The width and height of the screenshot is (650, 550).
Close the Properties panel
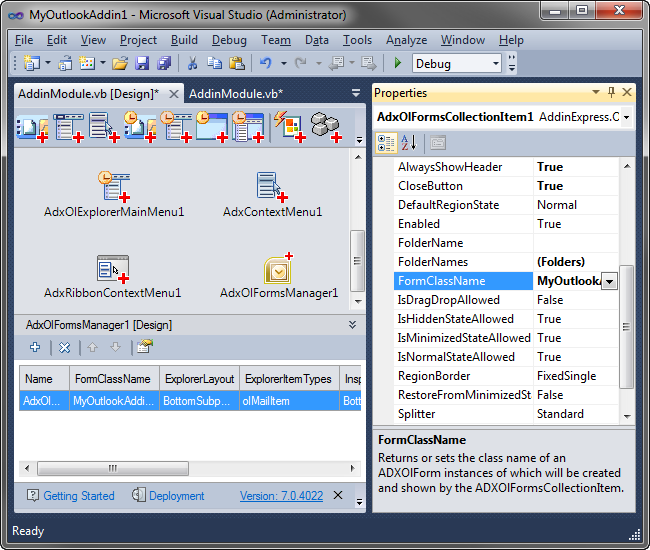[627, 92]
